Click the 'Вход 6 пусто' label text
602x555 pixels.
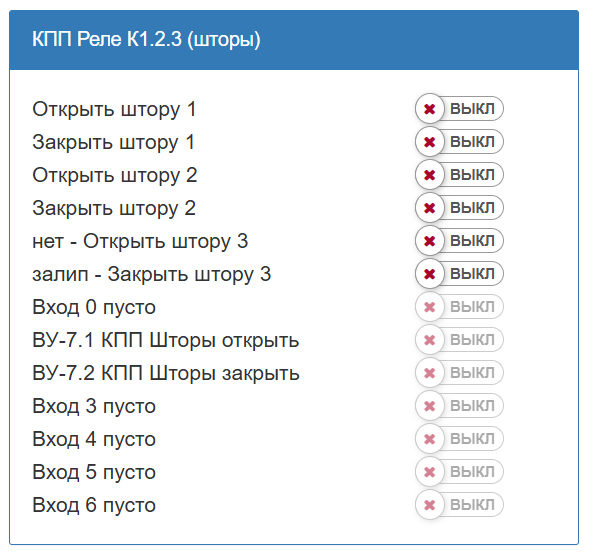coord(94,506)
